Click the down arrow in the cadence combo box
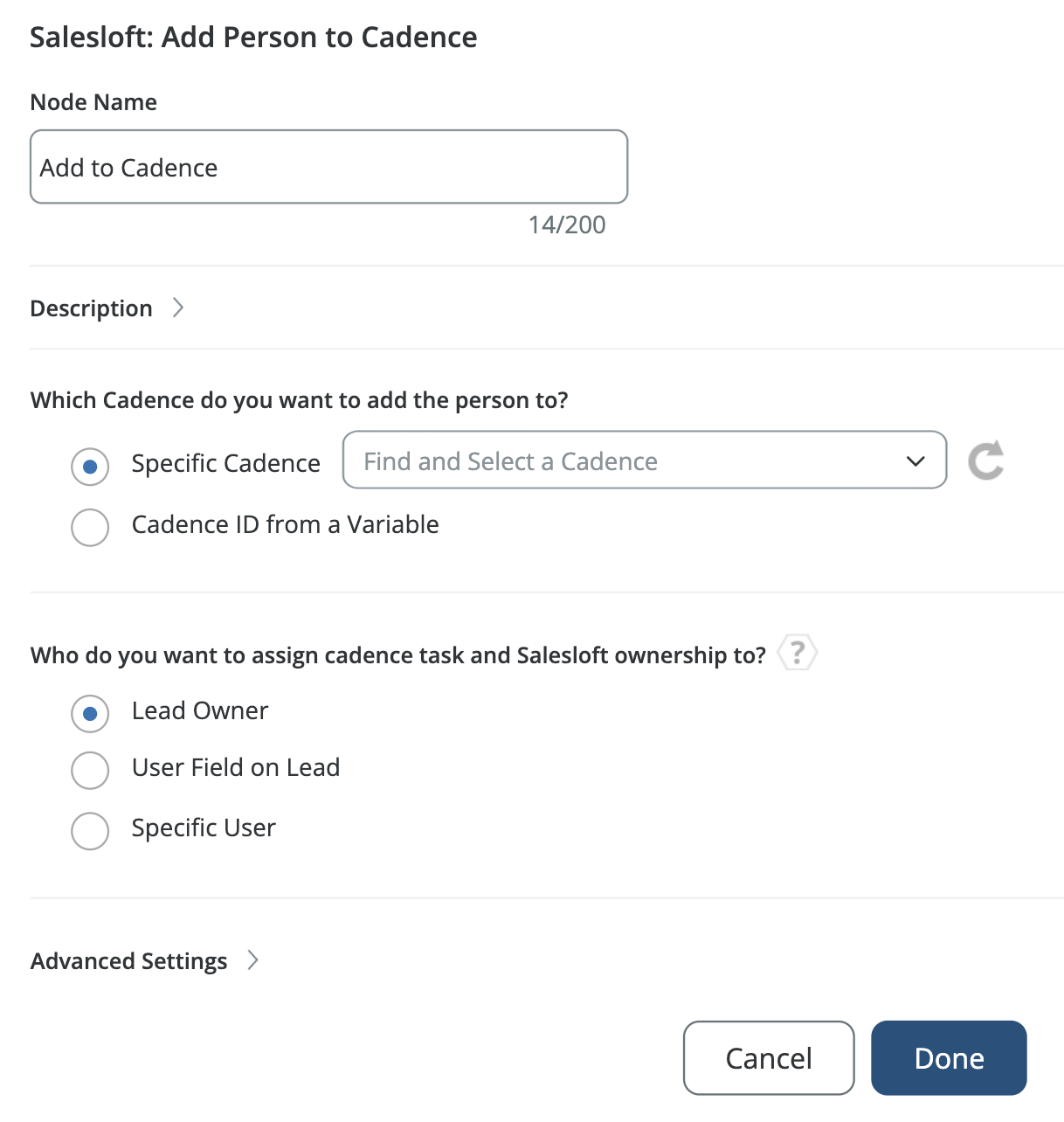1064x1122 pixels. pos(915,461)
